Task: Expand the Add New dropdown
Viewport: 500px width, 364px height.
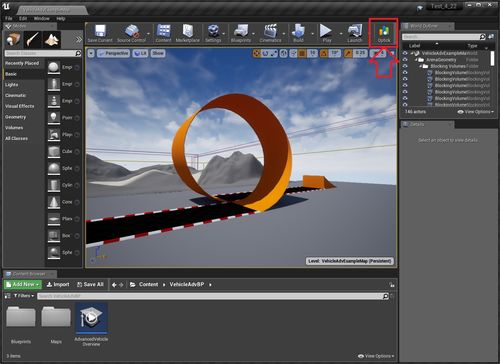Action: pos(23,284)
